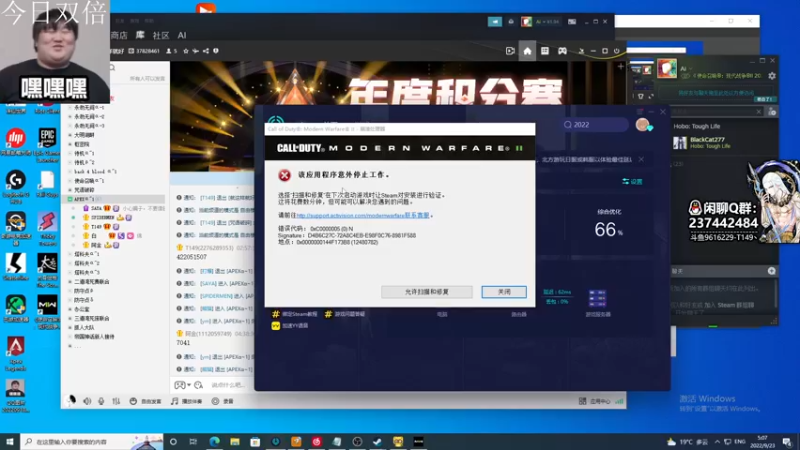Click the share icon beside the channel ID

coord(206,51)
